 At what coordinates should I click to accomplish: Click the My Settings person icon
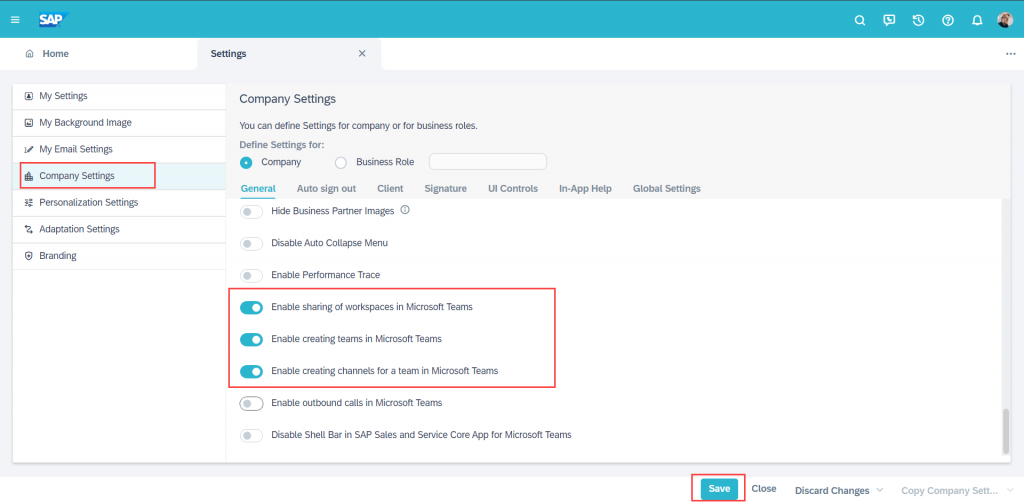pyautogui.click(x=28, y=96)
